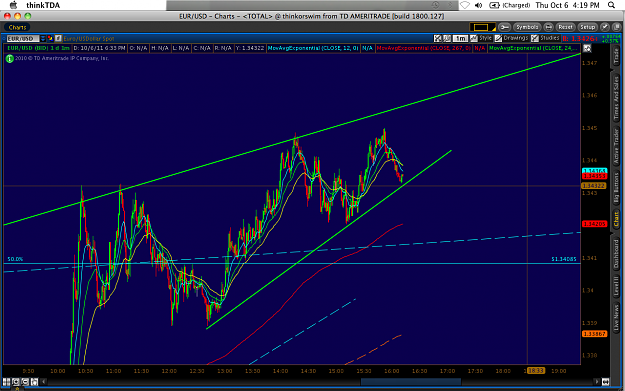The image size is (625, 391).
Task: Click the red 1.34205 price label
Action: pos(594,224)
